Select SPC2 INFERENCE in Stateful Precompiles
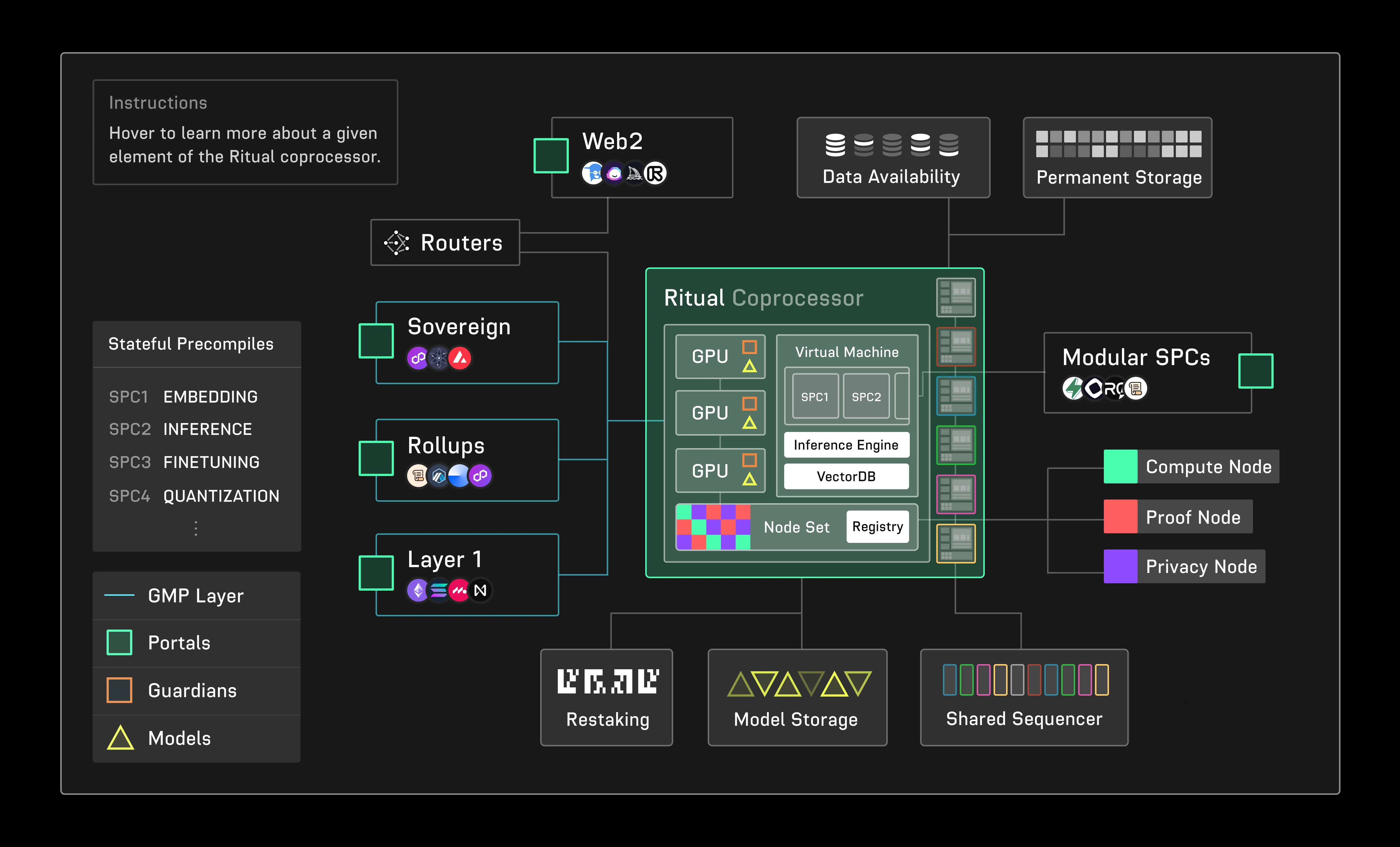The height and width of the screenshot is (847, 1400). tap(181, 429)
